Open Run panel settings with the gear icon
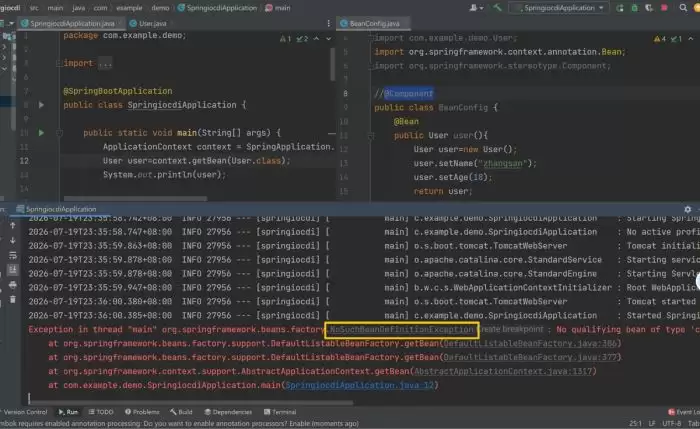The width and height of the screenshot is (700, 429). click(x=688, y=209)
